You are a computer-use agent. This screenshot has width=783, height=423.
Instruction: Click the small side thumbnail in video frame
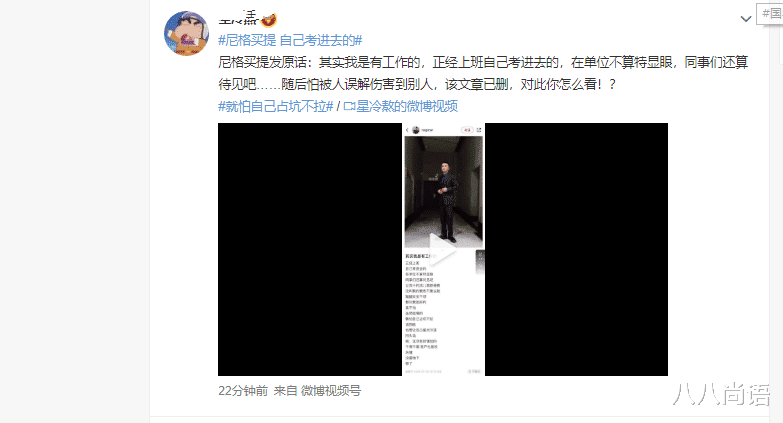(x=480, y=262)
